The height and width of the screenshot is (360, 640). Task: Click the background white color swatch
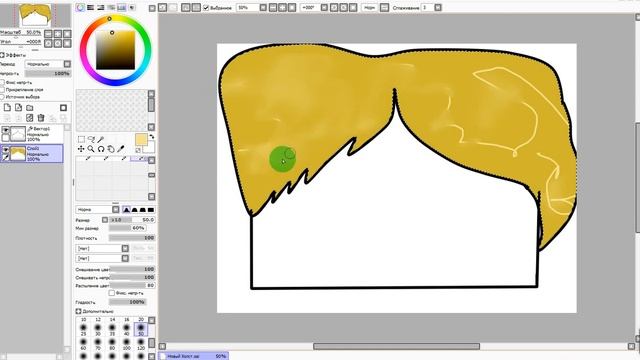[x=150, y=147]
